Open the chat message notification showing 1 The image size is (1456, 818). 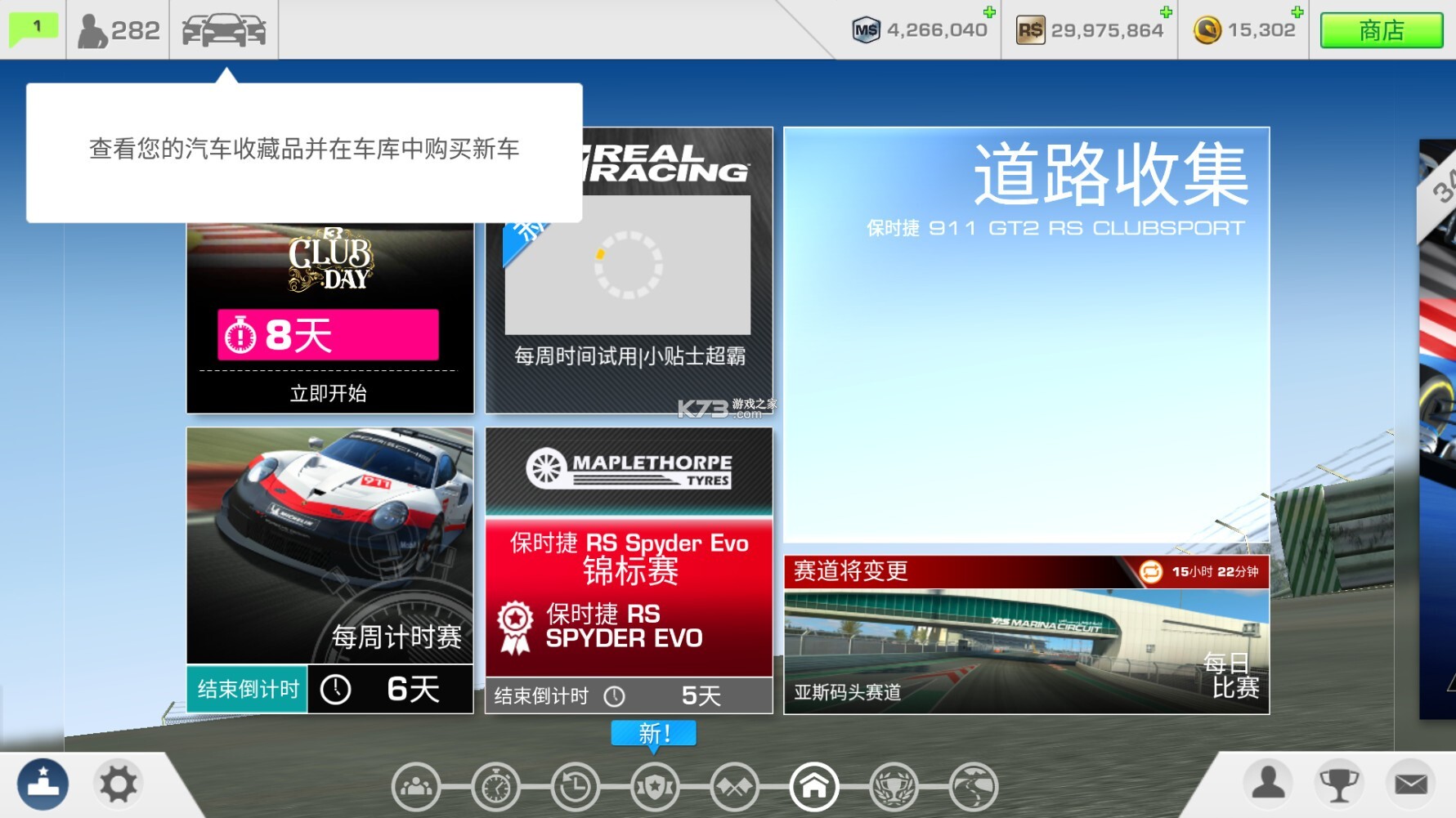coord(32,28)
